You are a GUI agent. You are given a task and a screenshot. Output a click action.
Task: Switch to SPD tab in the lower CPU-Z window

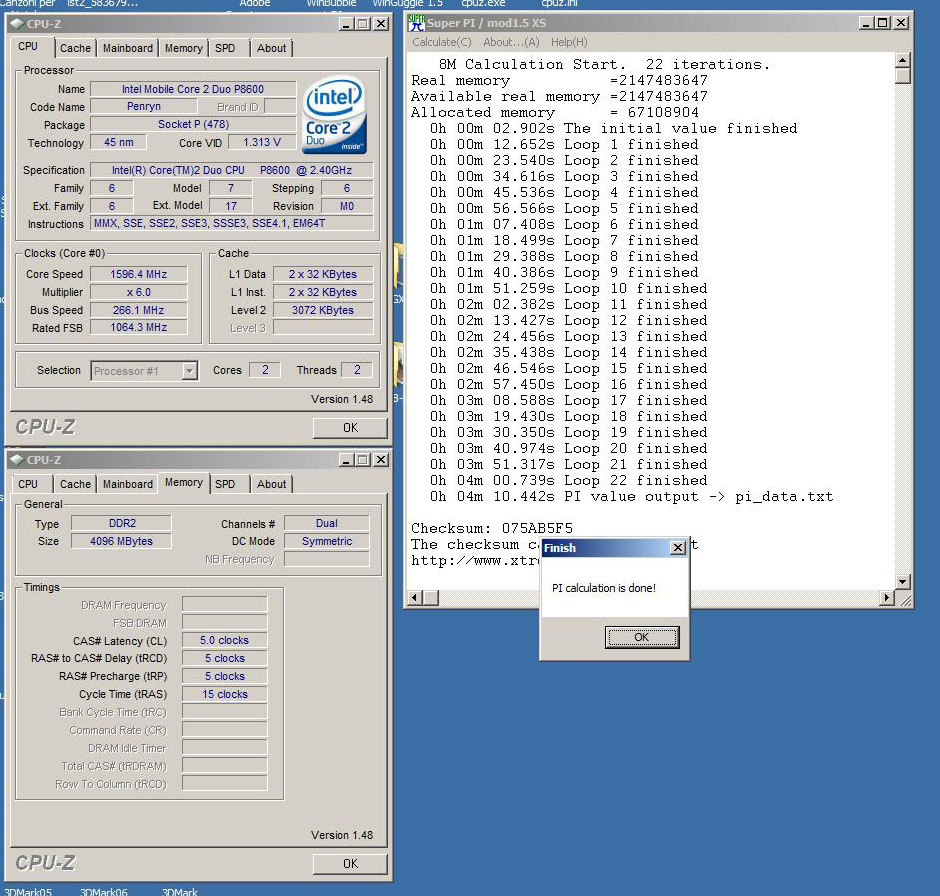pyautogui.click(x=225, y=484)
